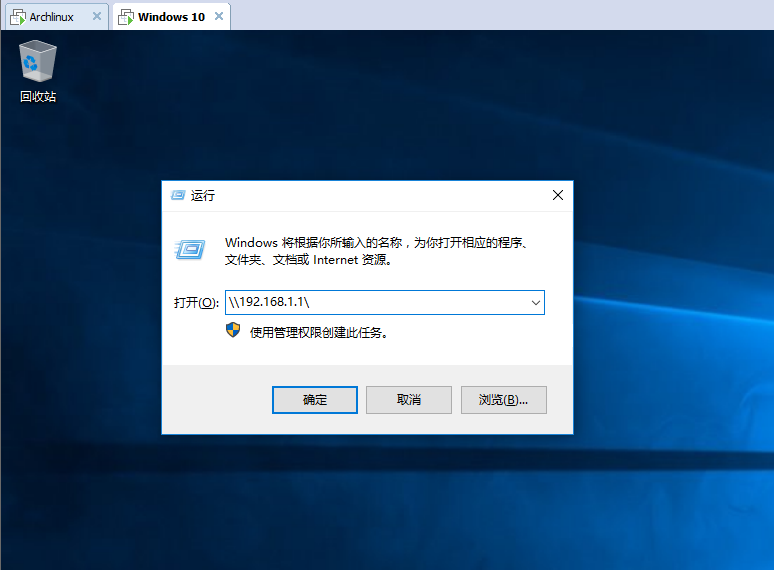Switch to the Windows 10 VM tab

[x=171, y=17]
